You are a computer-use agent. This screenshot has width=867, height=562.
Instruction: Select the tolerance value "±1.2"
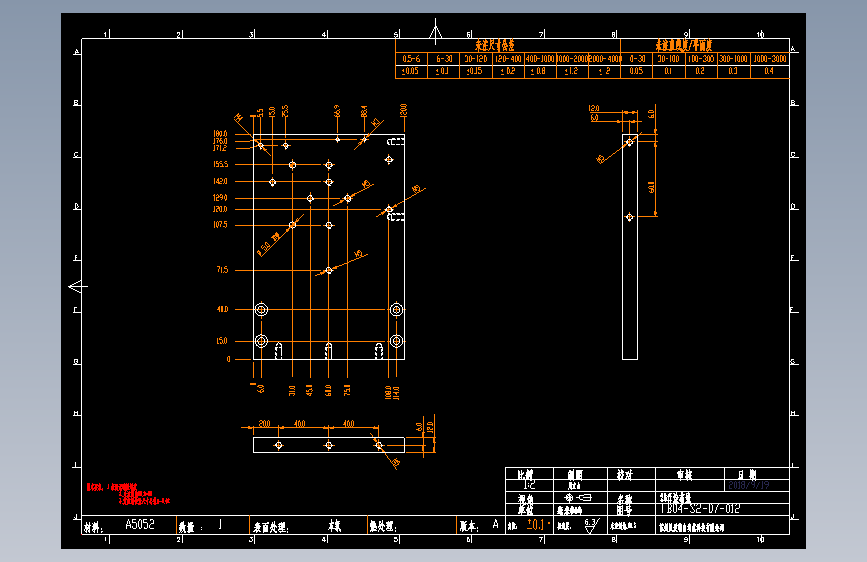coord(571,71)
